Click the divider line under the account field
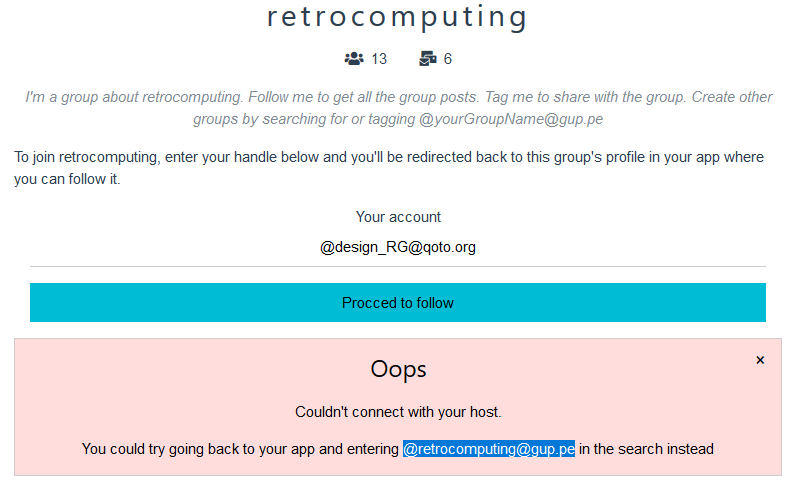This screenshot has width=794, height=496. pos(398,267)
